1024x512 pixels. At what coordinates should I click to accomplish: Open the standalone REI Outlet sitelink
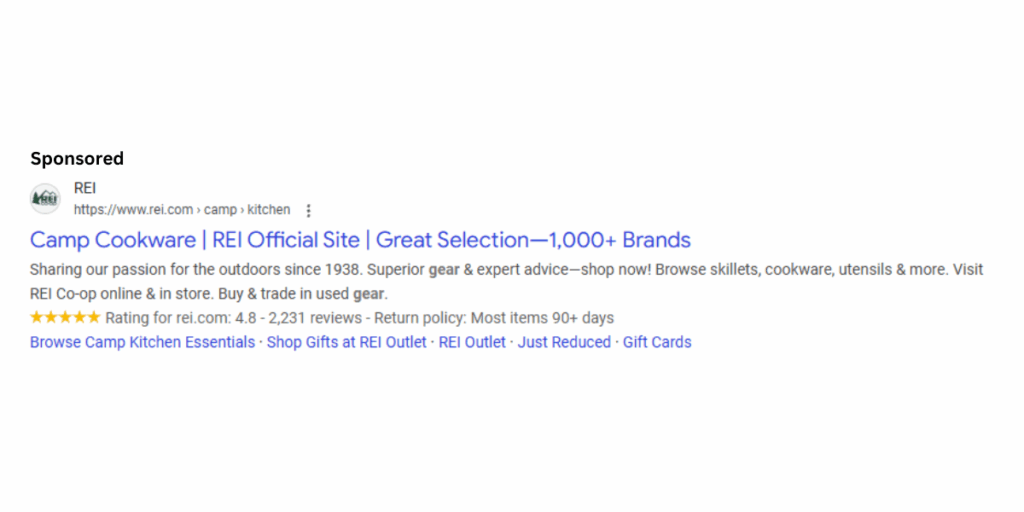point(472,342)
